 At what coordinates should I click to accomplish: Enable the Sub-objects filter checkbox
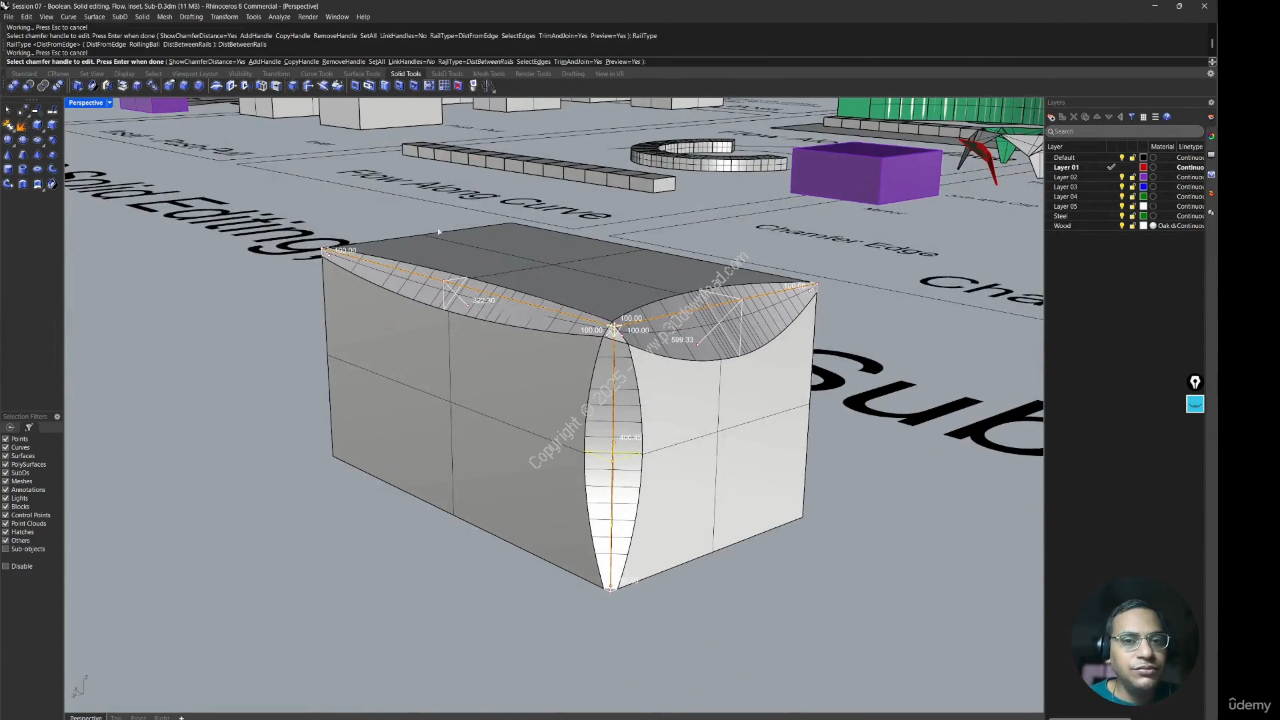pyautogui.click(x=6, y=549)
